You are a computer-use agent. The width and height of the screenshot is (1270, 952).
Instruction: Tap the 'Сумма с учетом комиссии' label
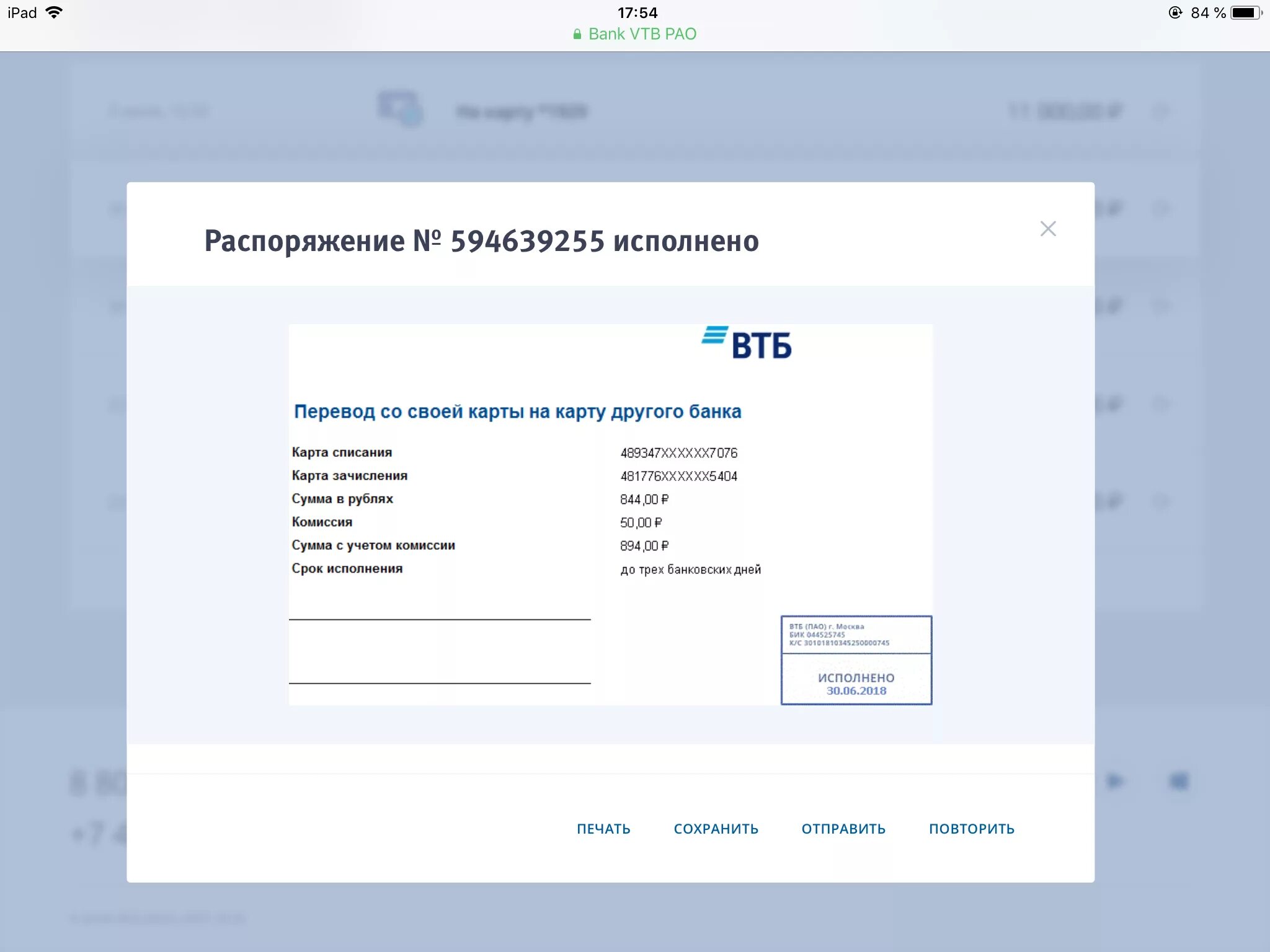point(373,545)
